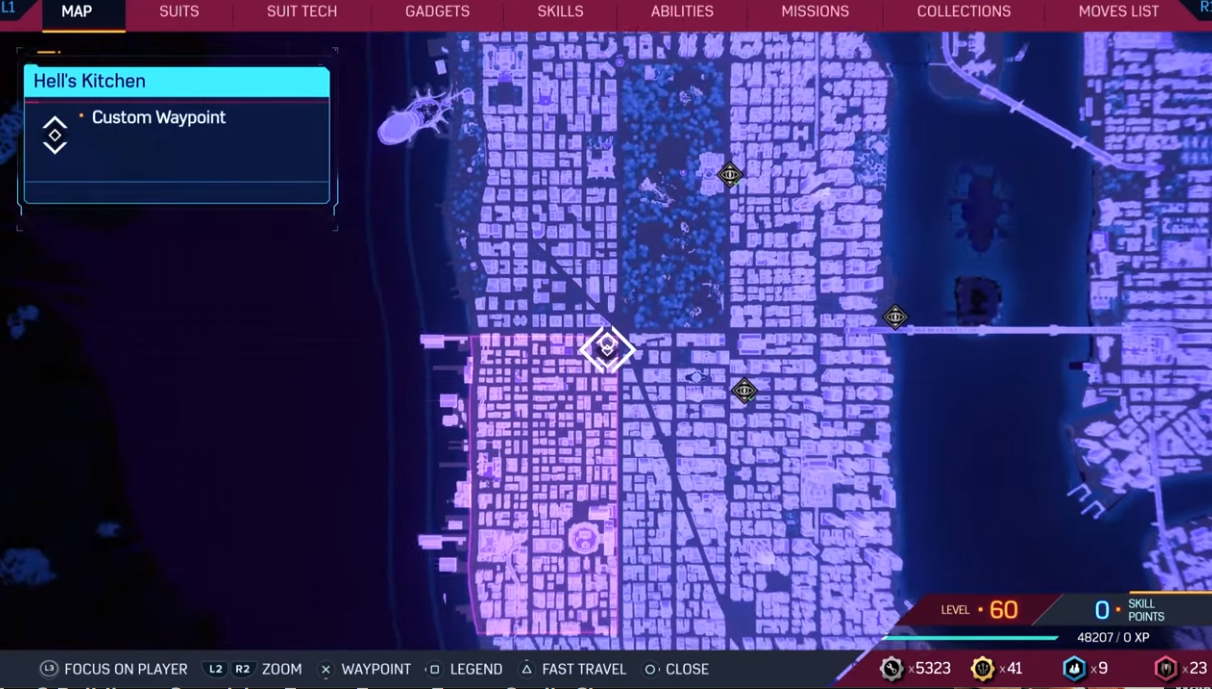This screenshot has width=1212, height=689.
Task: Select the eye marker beside the bridge
Action: coord(895,317)
